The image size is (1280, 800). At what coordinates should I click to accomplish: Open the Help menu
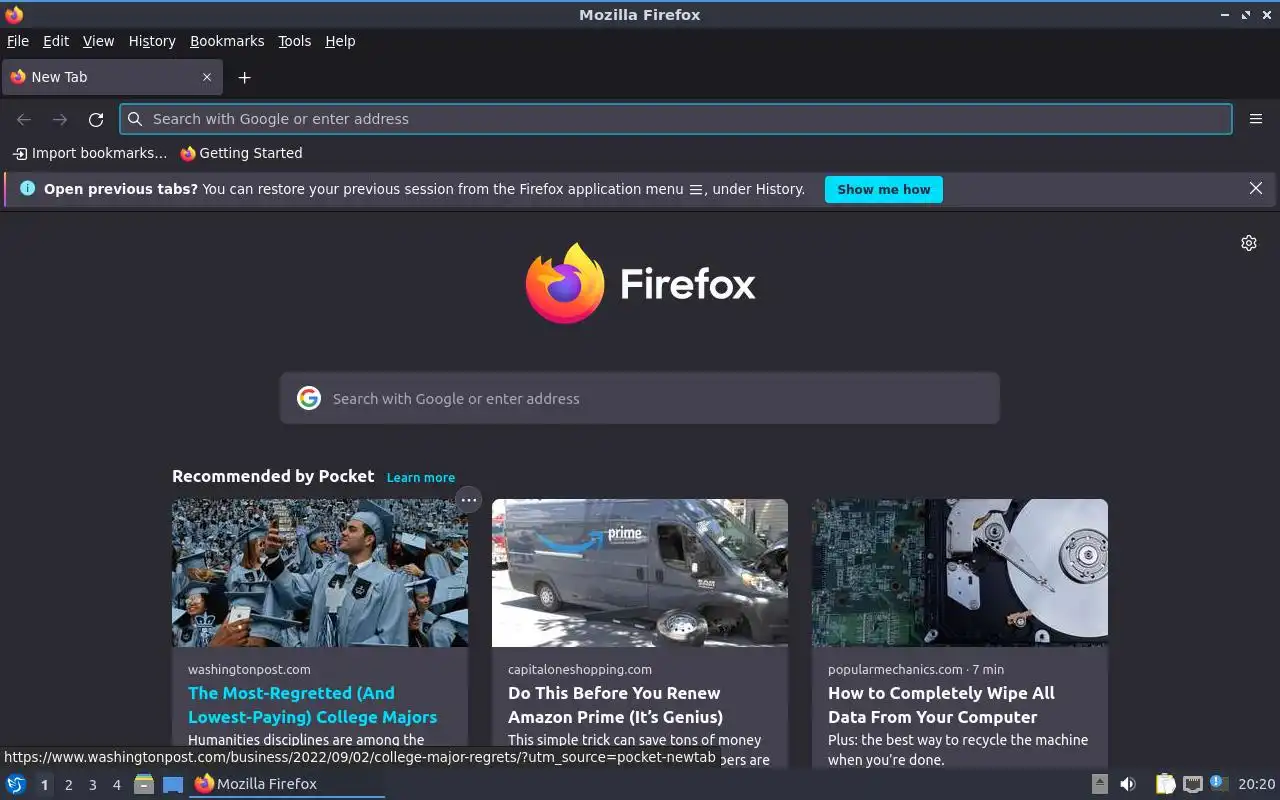click(x=340, y=41)
